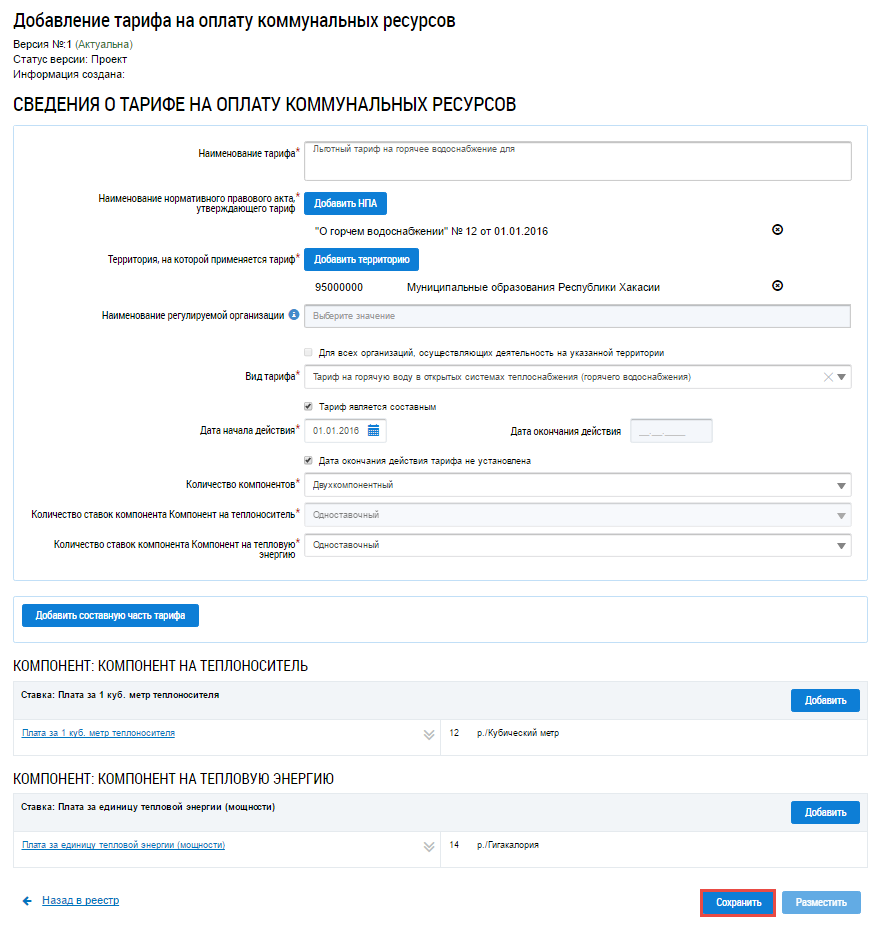Click into Наименование тарифа text field

tap(577, 161)
